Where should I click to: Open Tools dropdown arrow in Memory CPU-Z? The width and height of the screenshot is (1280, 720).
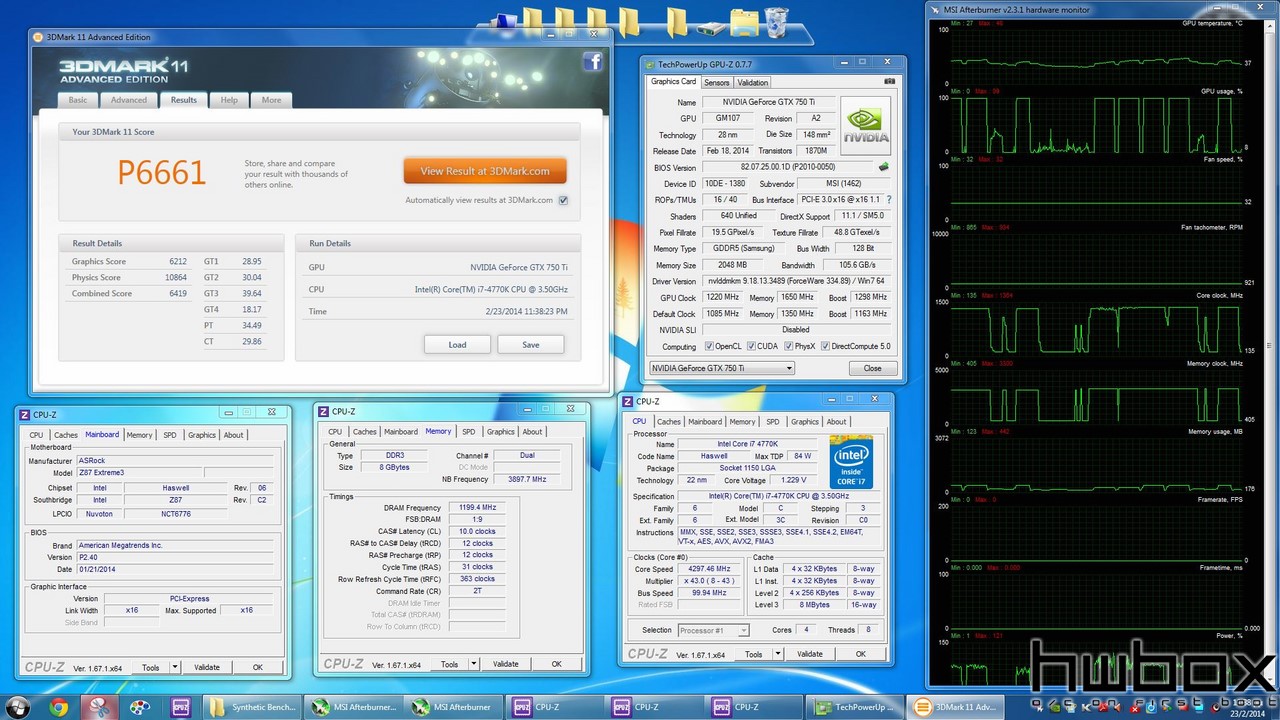pyautogui.click(x=475, y=664)
